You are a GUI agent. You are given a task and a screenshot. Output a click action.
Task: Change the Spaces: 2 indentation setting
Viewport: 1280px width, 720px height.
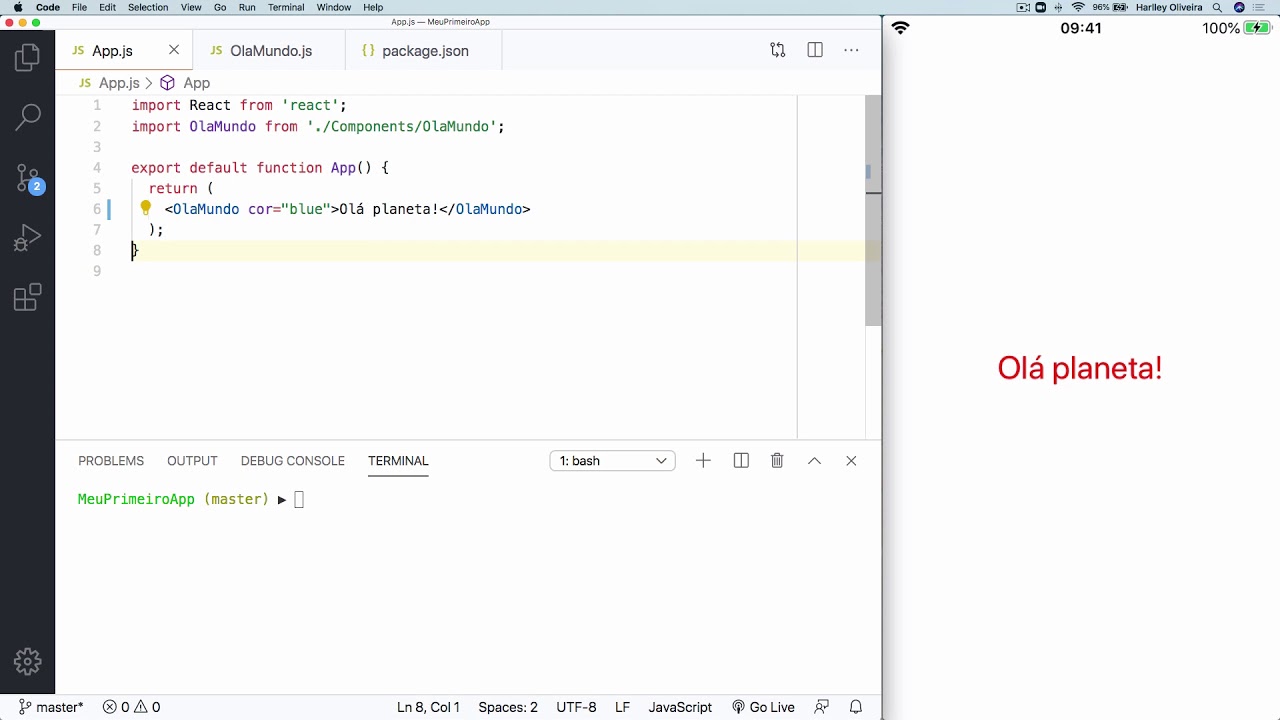pos(508,707)
